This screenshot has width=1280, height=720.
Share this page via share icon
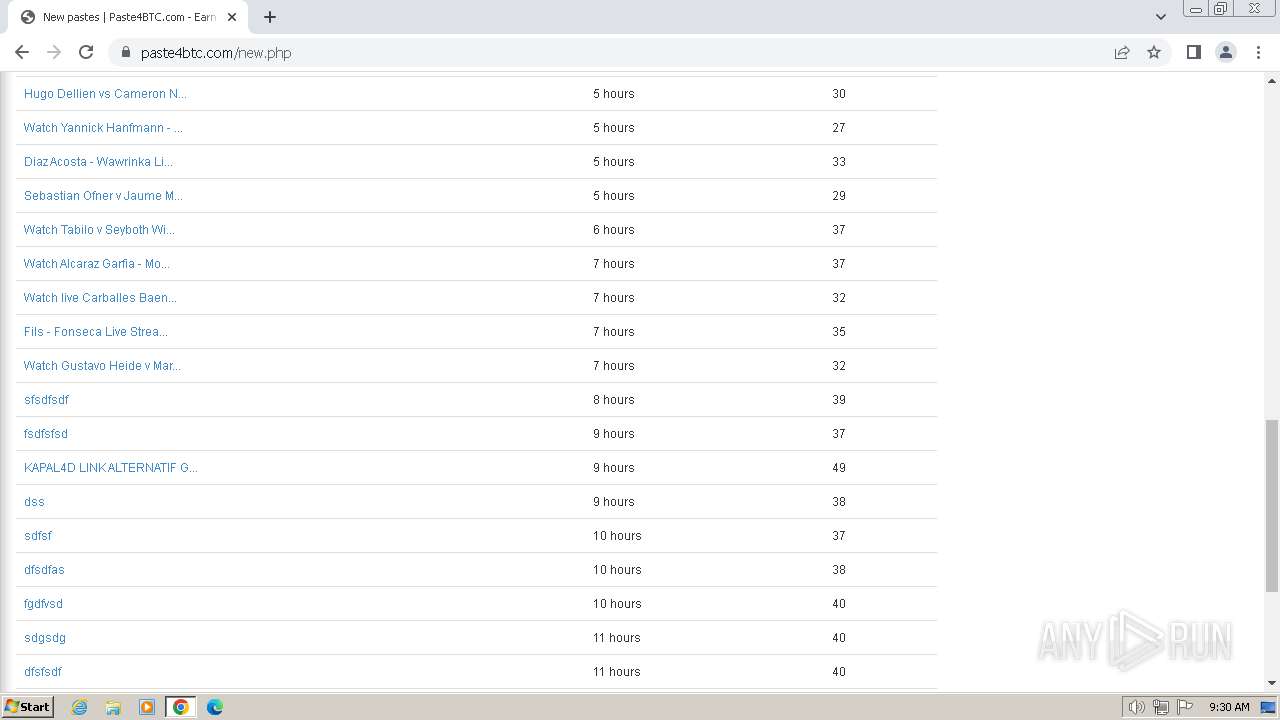click(x=1122, y=52)
